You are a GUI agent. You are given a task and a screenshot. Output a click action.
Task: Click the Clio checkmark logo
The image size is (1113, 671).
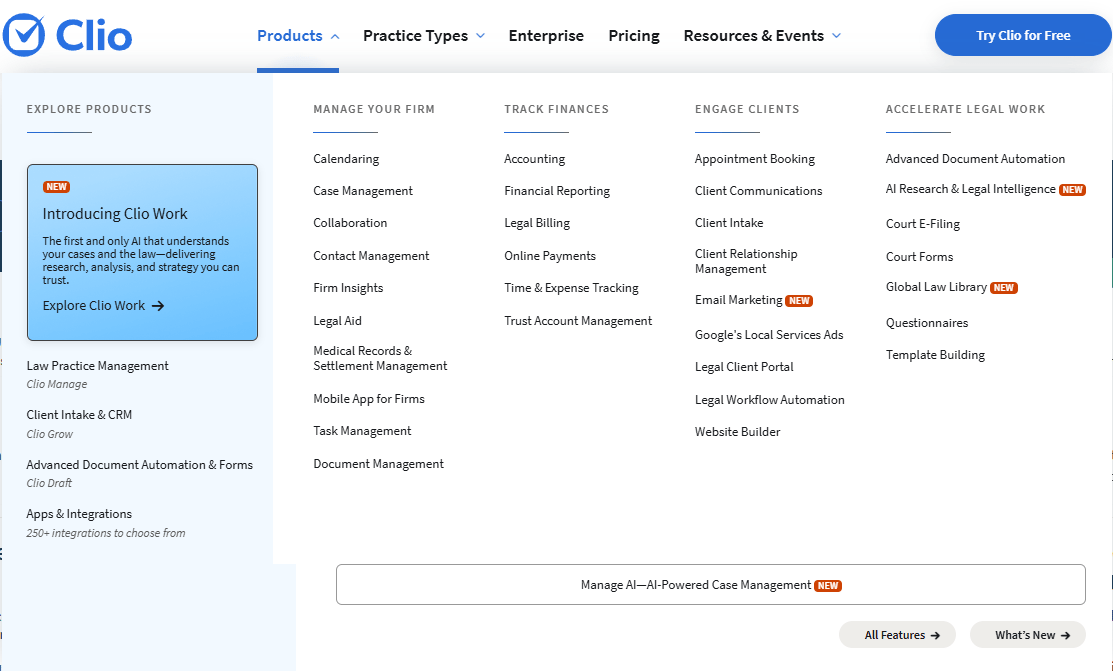tap(24, 36)
